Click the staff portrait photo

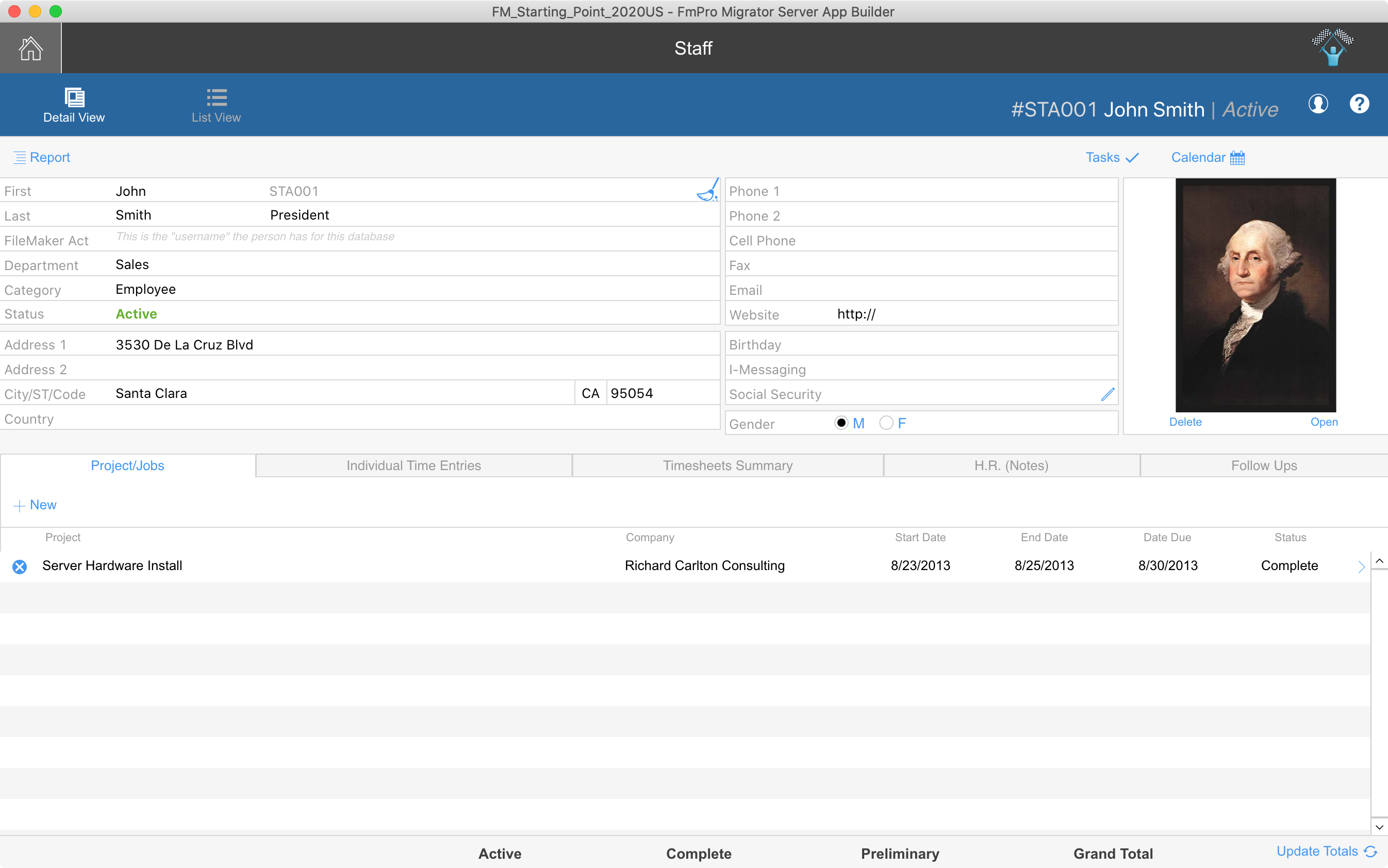point(1255,295)
